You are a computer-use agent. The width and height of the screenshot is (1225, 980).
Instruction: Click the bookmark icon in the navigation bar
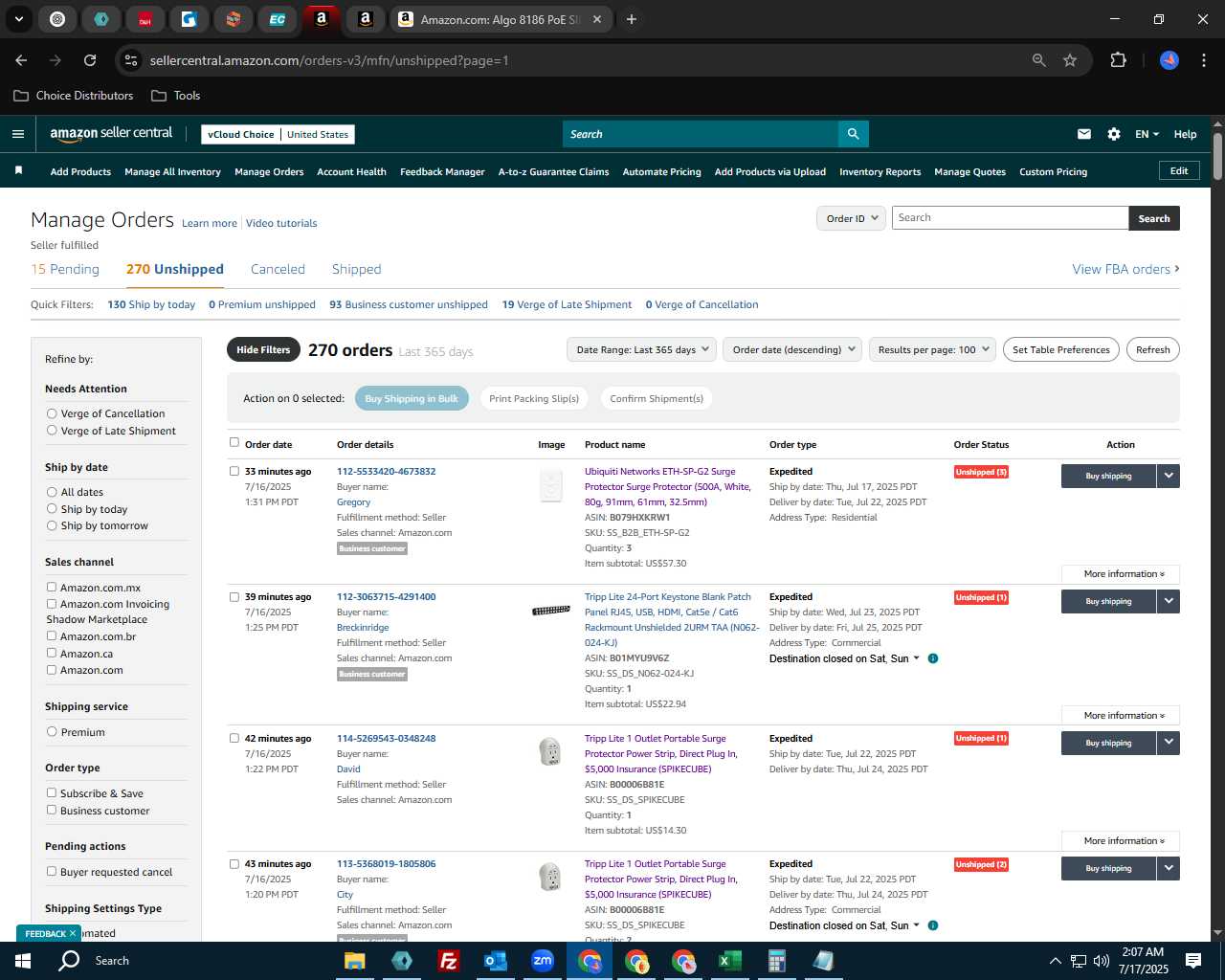click(x=18, y=170)
